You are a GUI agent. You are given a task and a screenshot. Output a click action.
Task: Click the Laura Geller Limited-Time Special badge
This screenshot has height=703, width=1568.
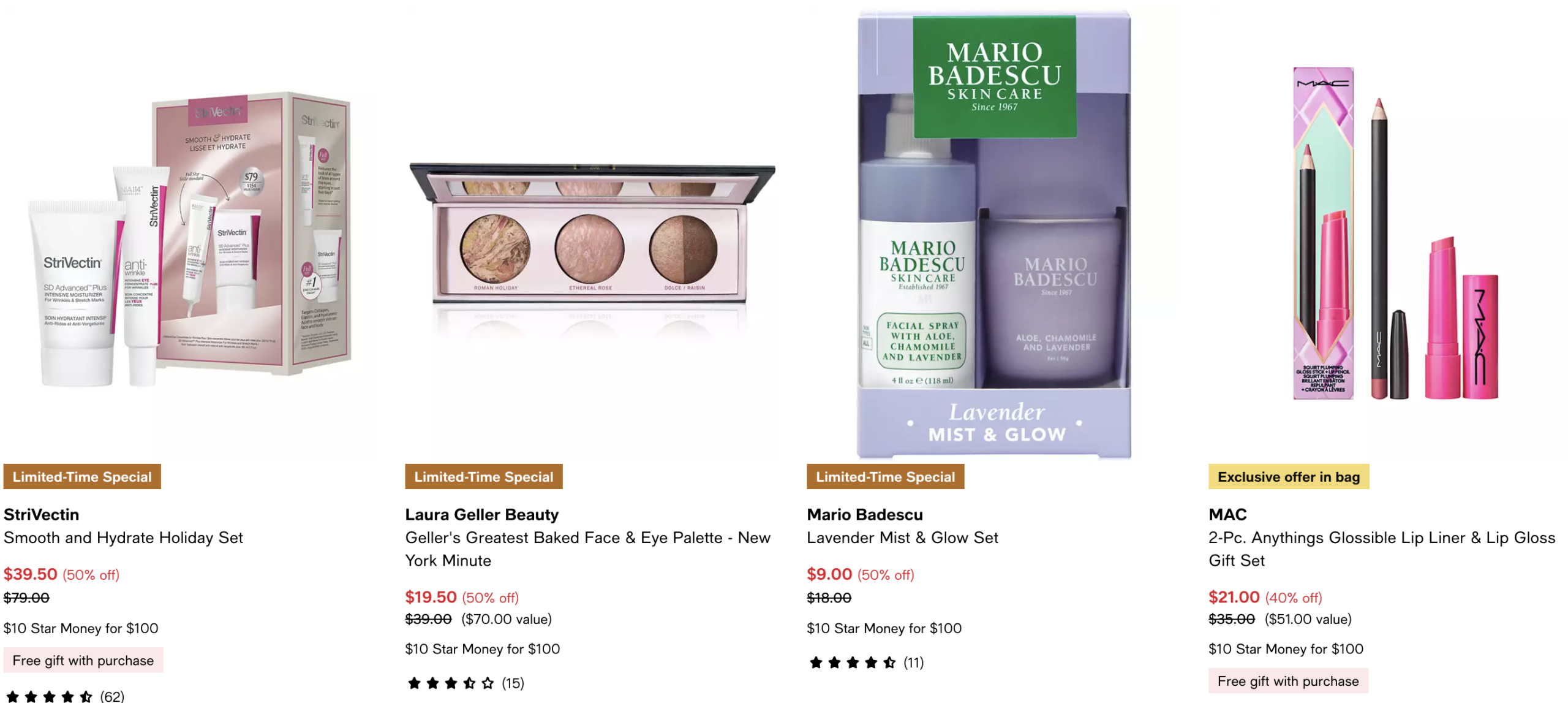[483, 476]
